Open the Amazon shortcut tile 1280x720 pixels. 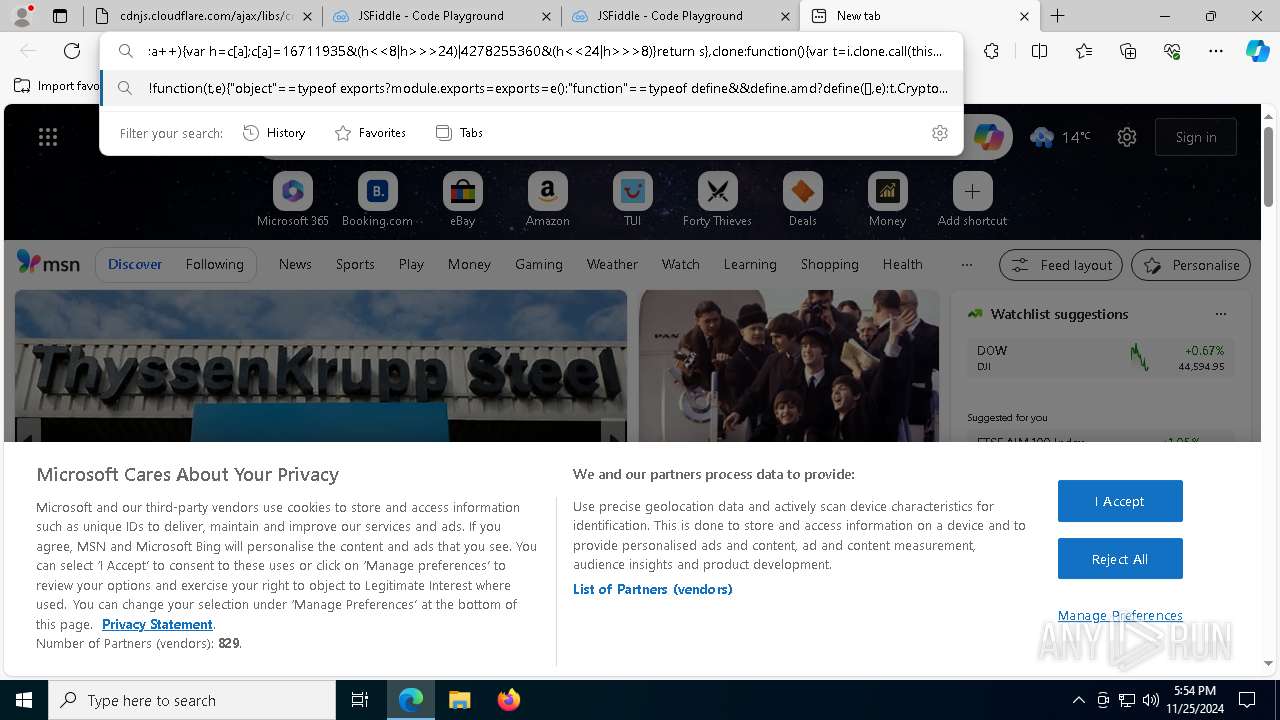tap(547, 200)
